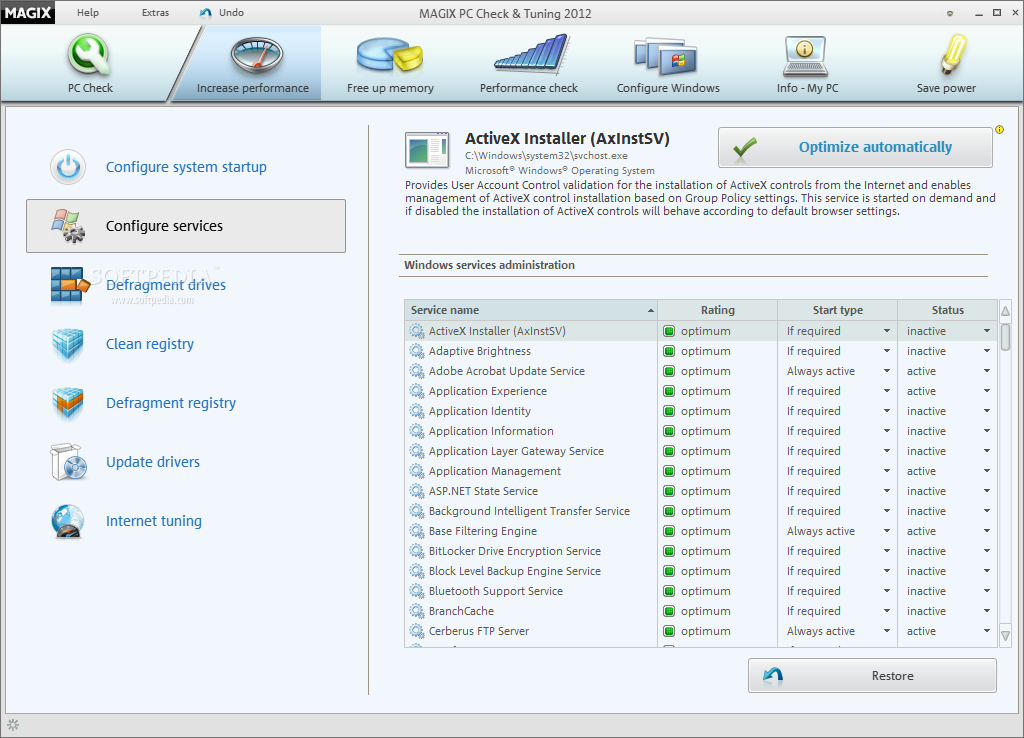This screenshot has width=1024, height=738.
Task: Open the Configure Windows icon
Action: click(x=665, y=56)
